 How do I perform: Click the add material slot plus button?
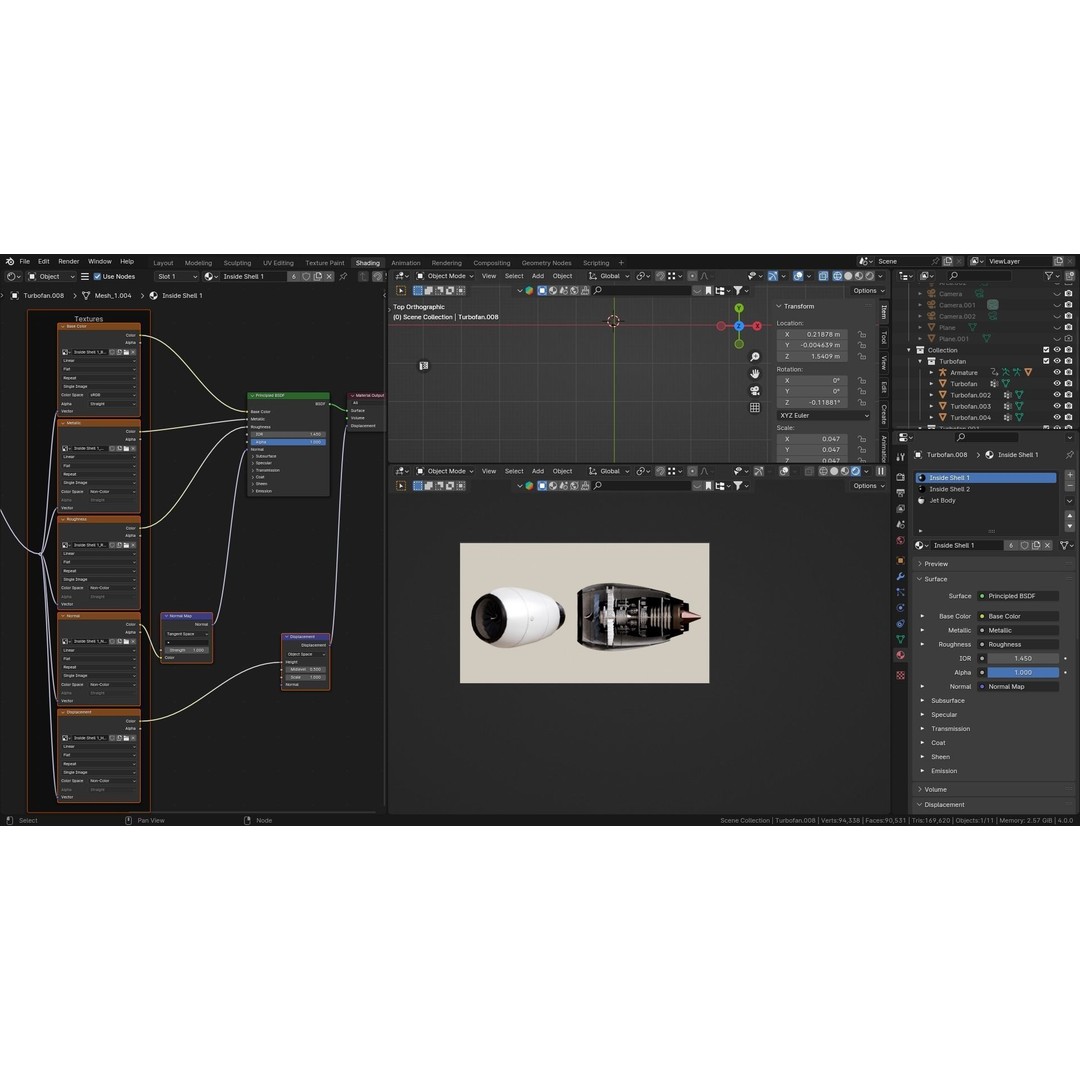1069,474
